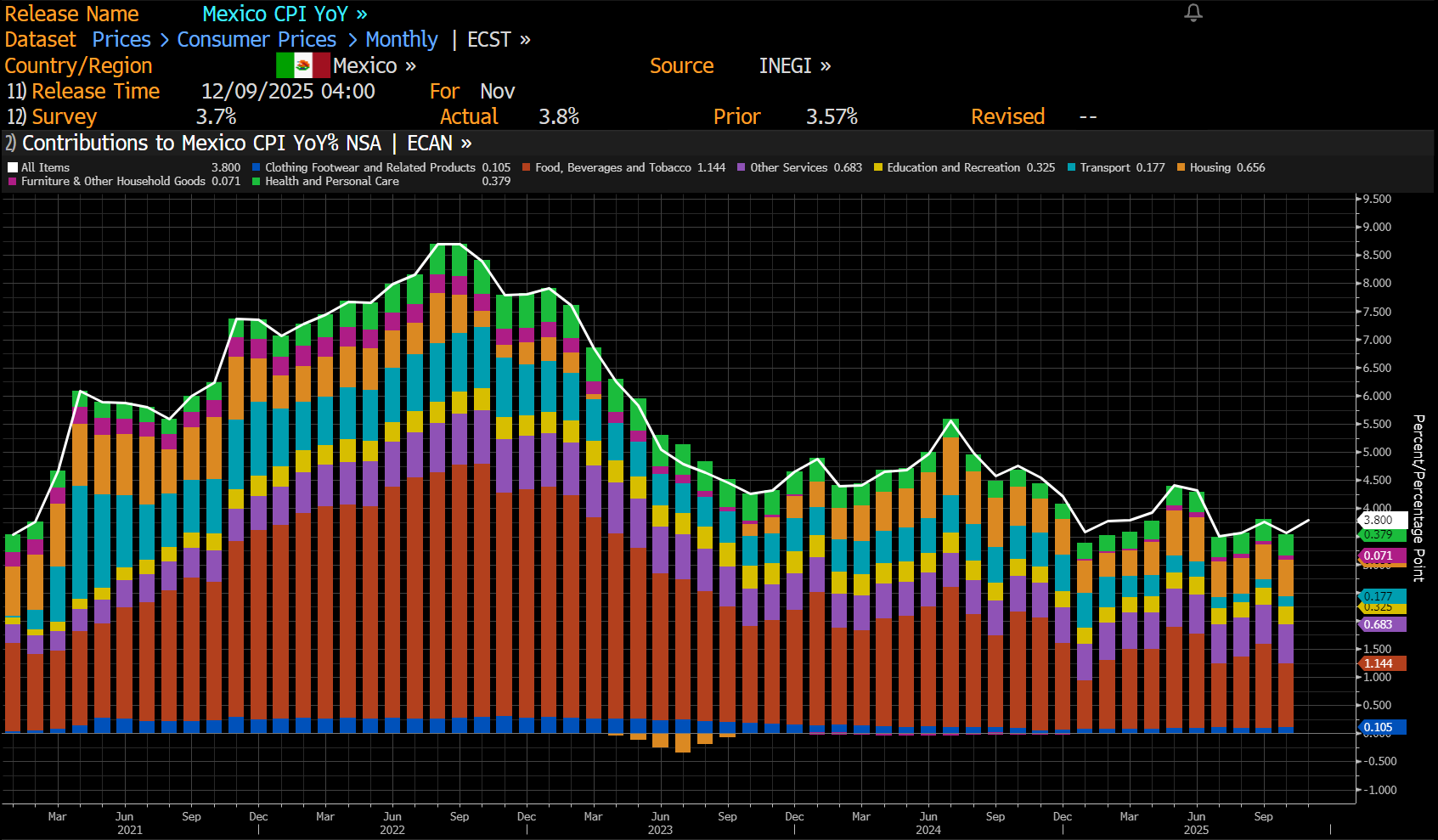Open the Prices dataset breadcrumb

coord(121,39)
